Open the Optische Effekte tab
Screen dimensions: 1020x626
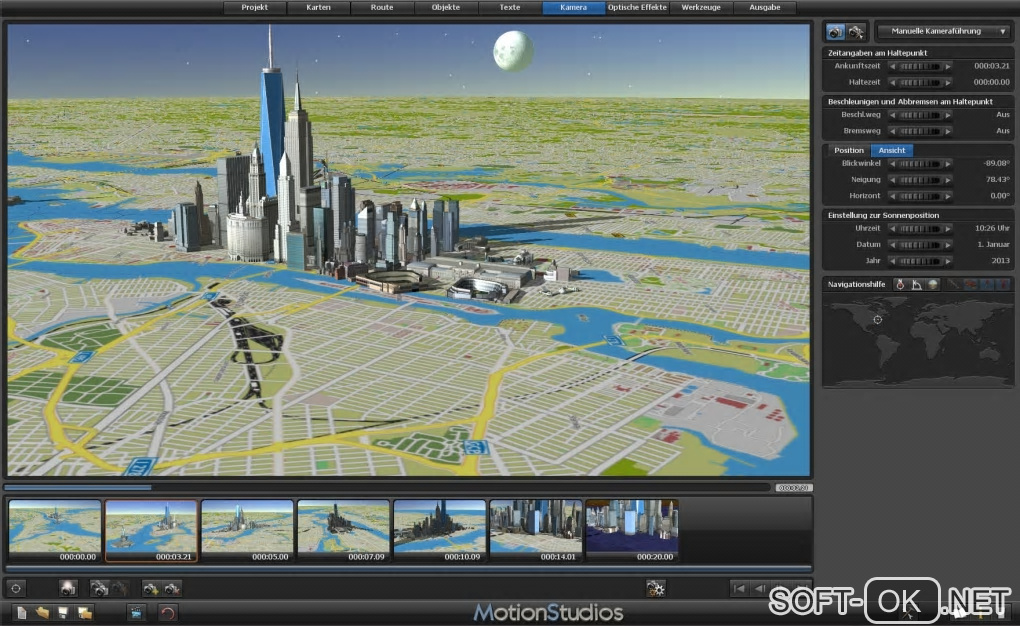pos(637,7)
